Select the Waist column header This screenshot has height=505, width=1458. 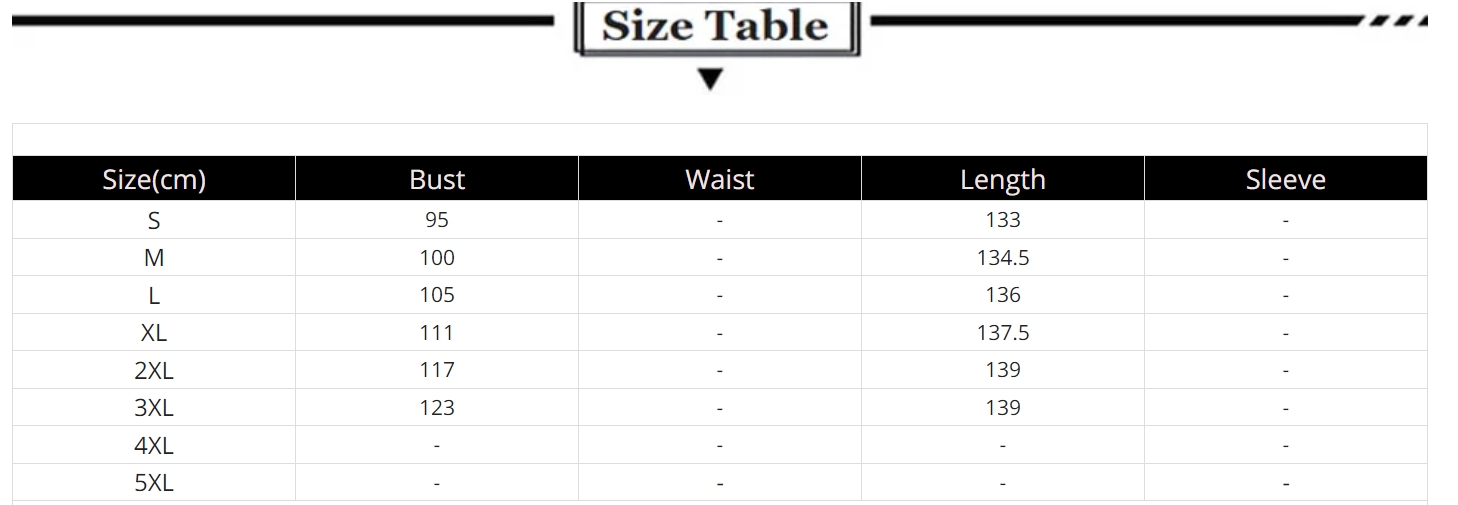click(x=720, y=179)
